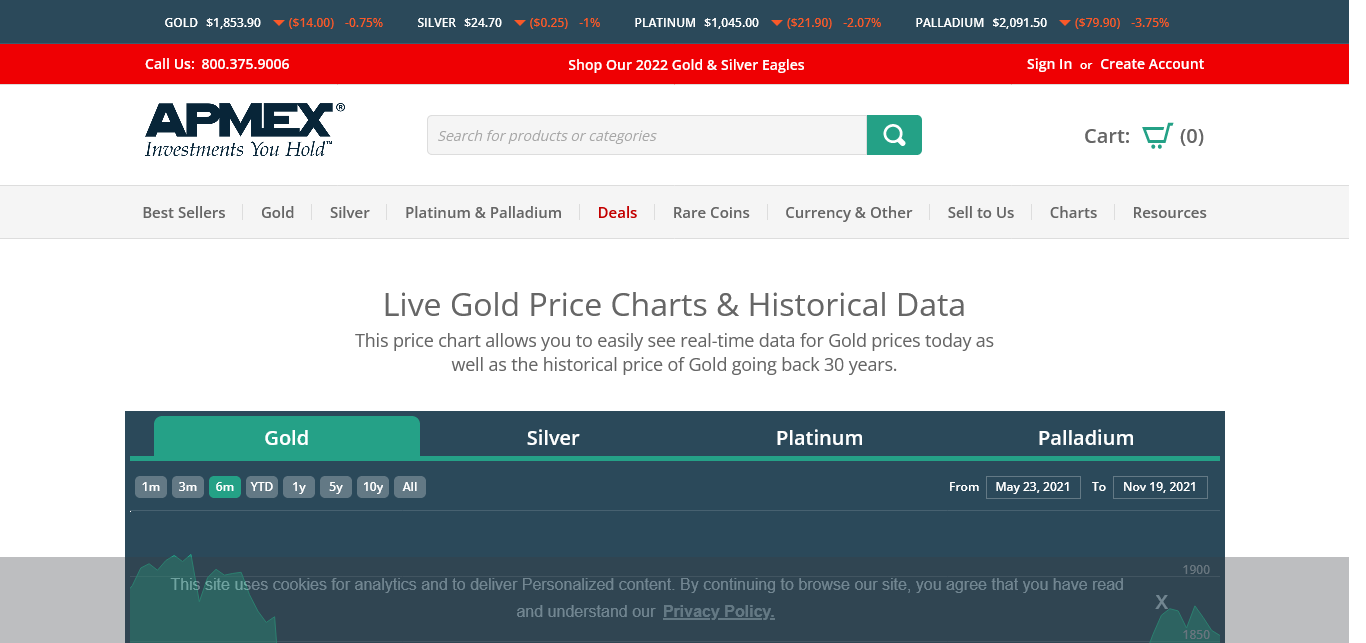Click the magnifying glass search button
This screenshot has width=1366, height=643.
pos(894,135)
